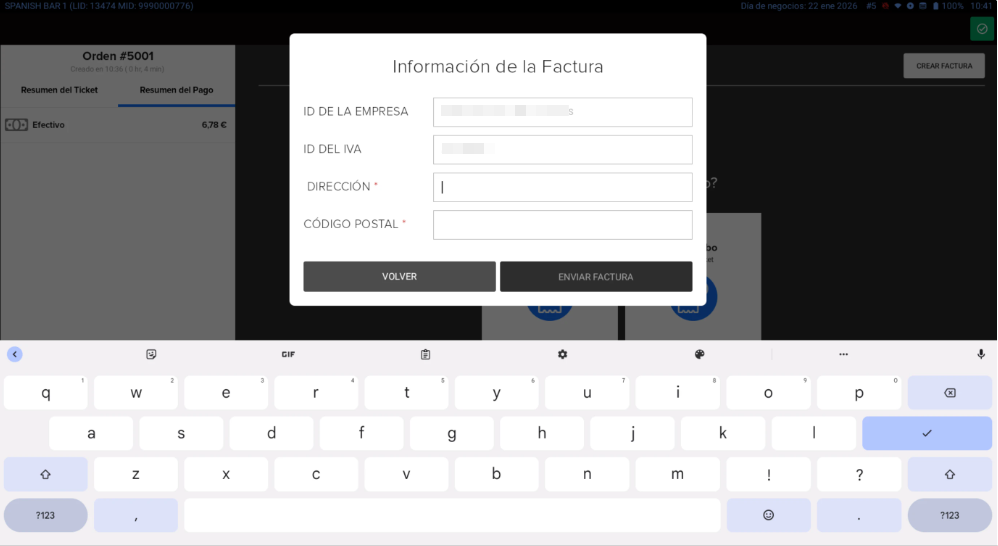
Task: Tap the period key
Action: (859, 515)
